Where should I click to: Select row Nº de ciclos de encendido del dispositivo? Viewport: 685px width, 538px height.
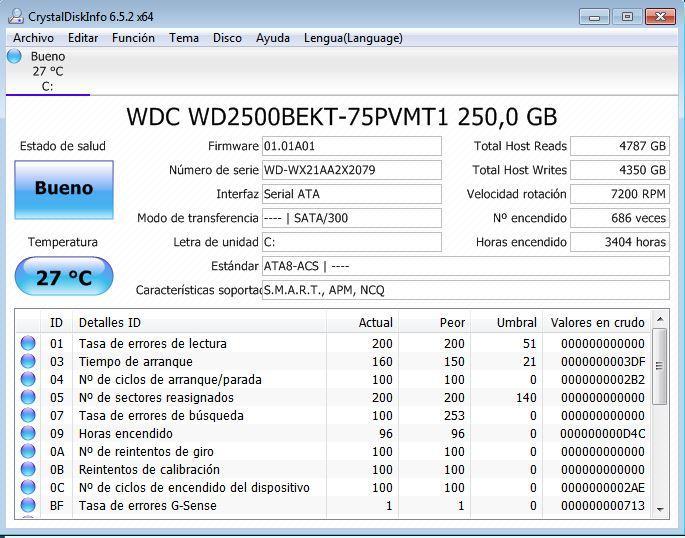pyautogui.click(x=333, y=487)
